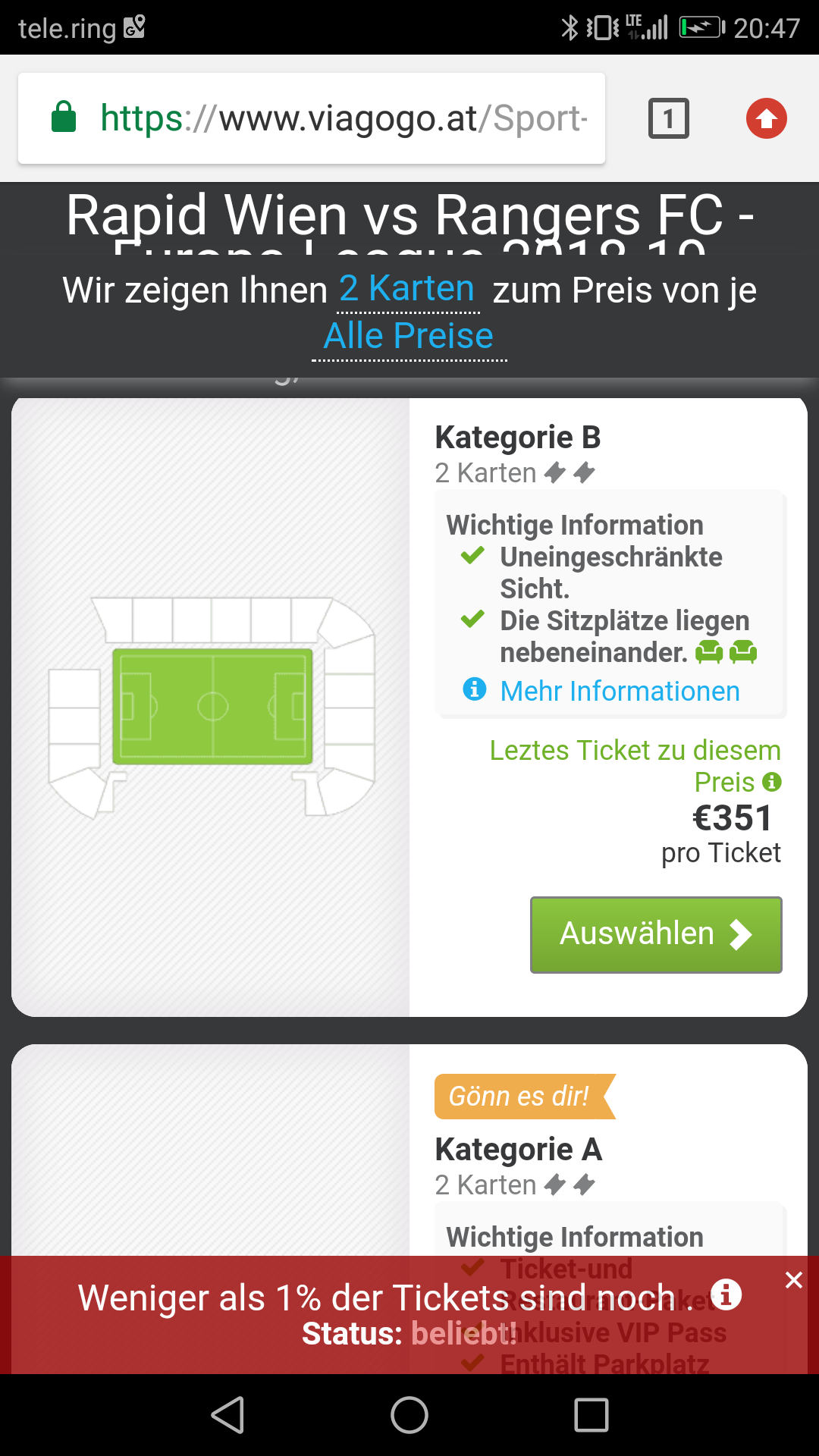Tap the recent apps square icon
The height and width of the screenshot is (1456, 819).
click(x=591, y=1415)
